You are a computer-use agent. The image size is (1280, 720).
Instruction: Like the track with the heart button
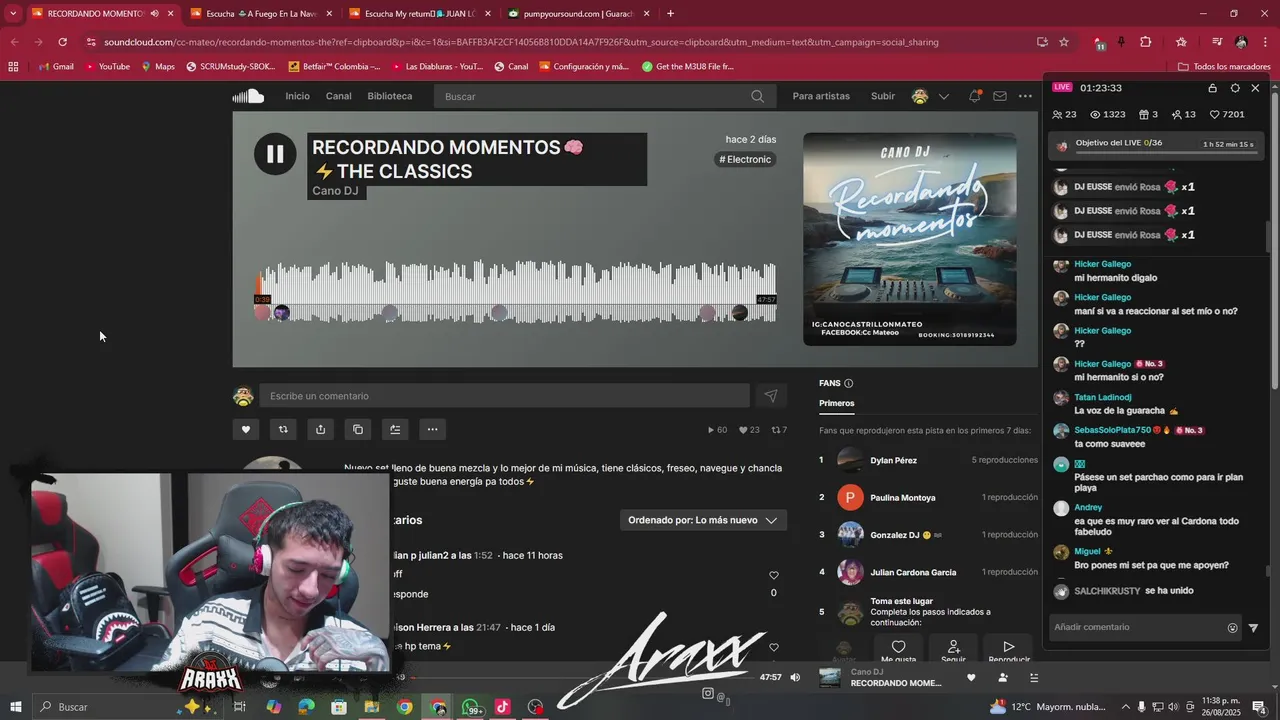point(246,429)
